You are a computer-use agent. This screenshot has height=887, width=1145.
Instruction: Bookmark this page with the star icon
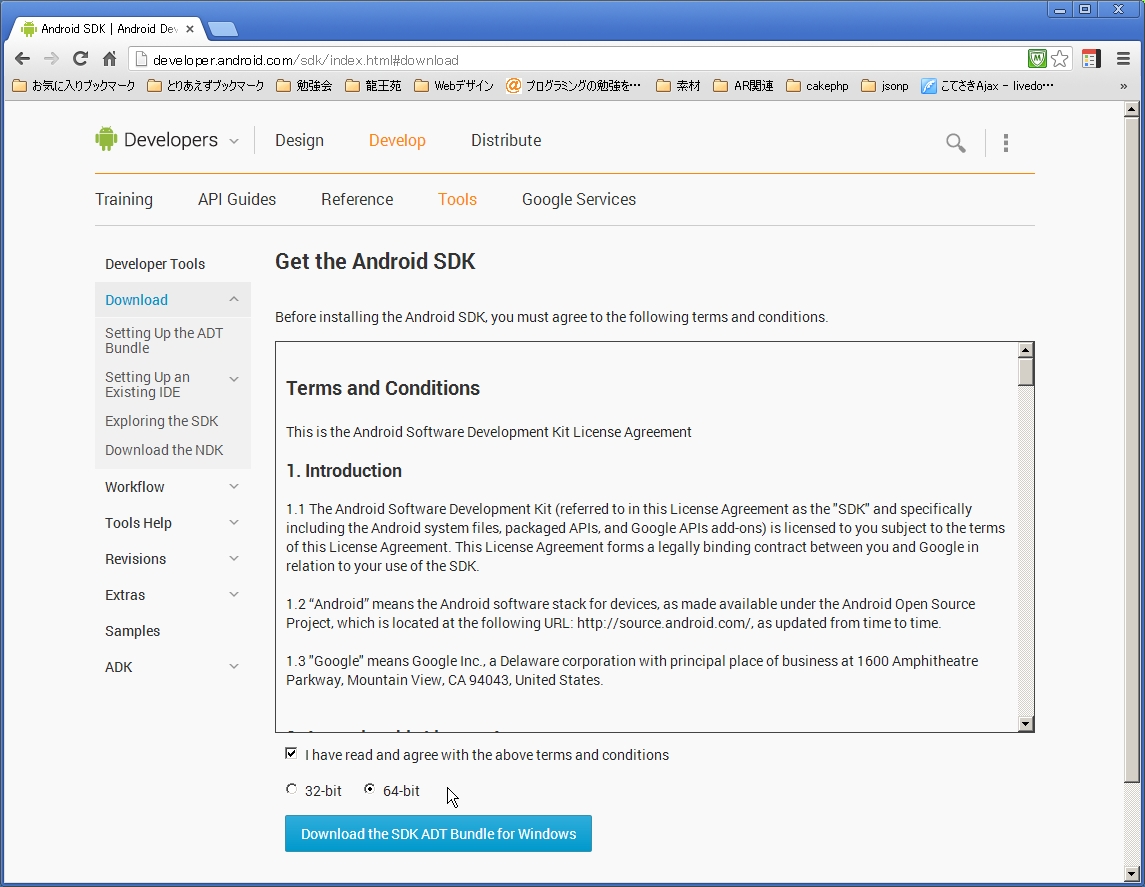tap(1060, 59)
